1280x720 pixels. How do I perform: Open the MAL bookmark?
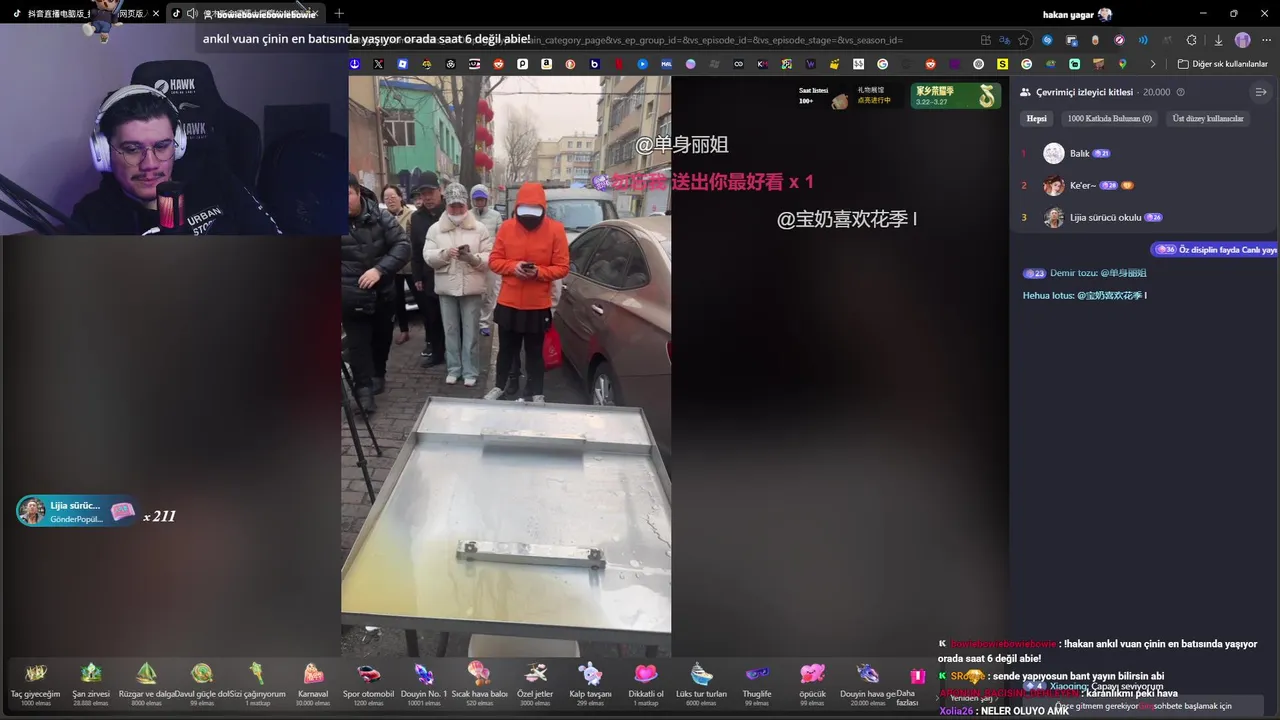pos(666,64)
